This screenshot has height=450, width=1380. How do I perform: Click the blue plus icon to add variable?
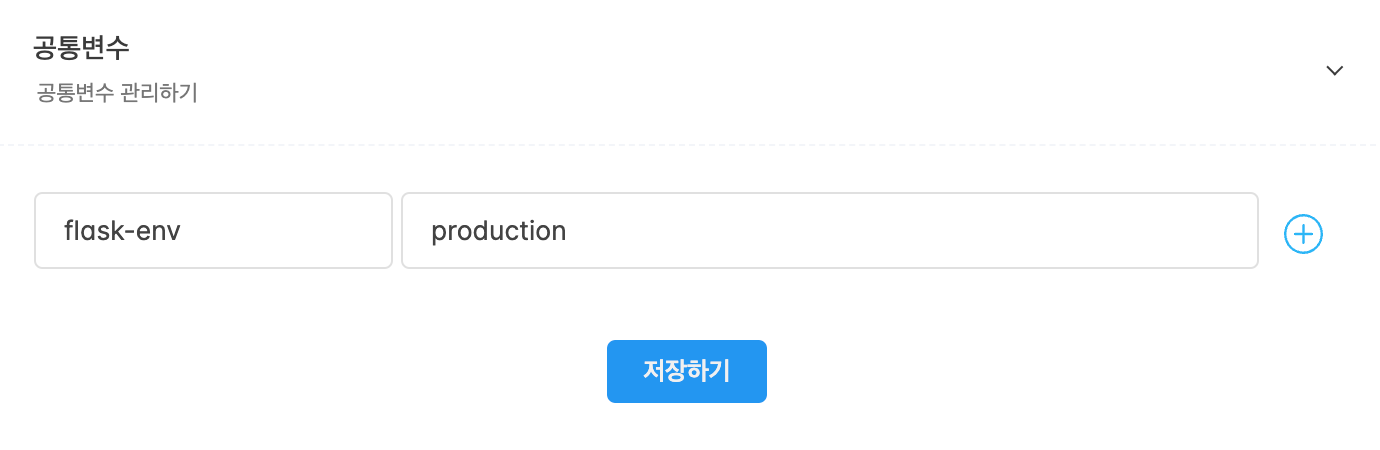click(1302, 234)
